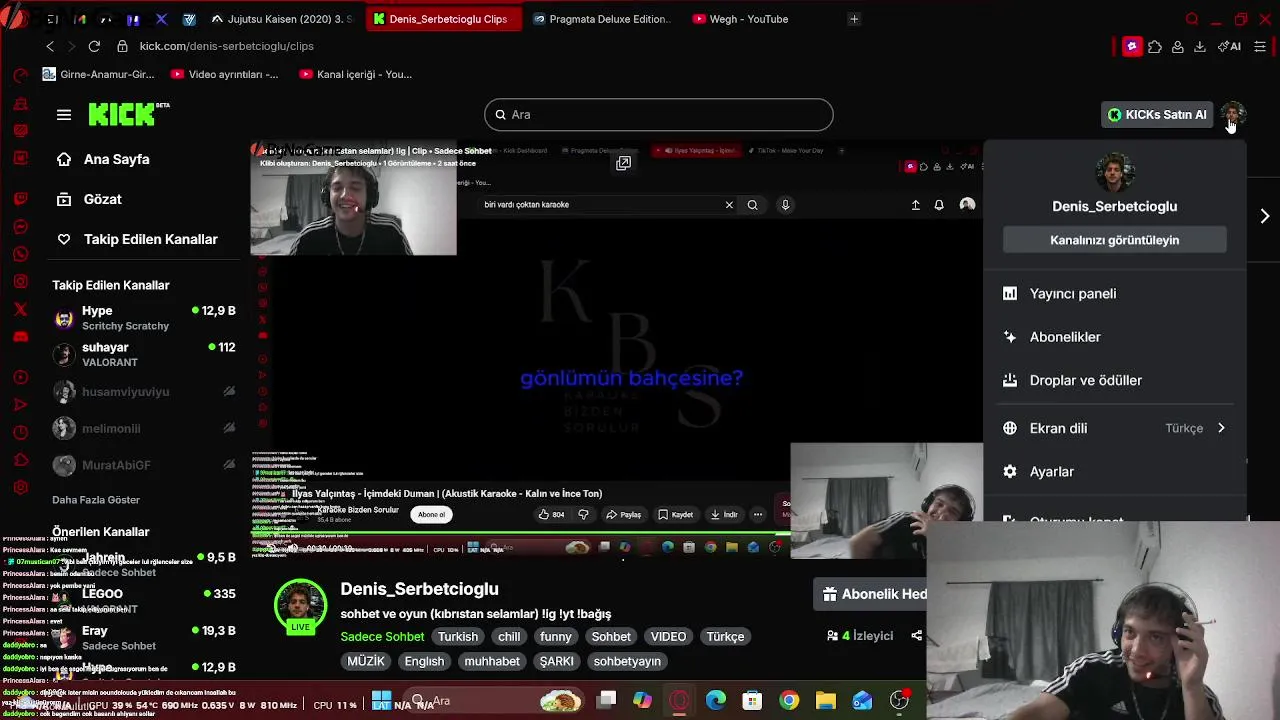Click the Turkish tag
1280x720 pixels.
point(458,636)
